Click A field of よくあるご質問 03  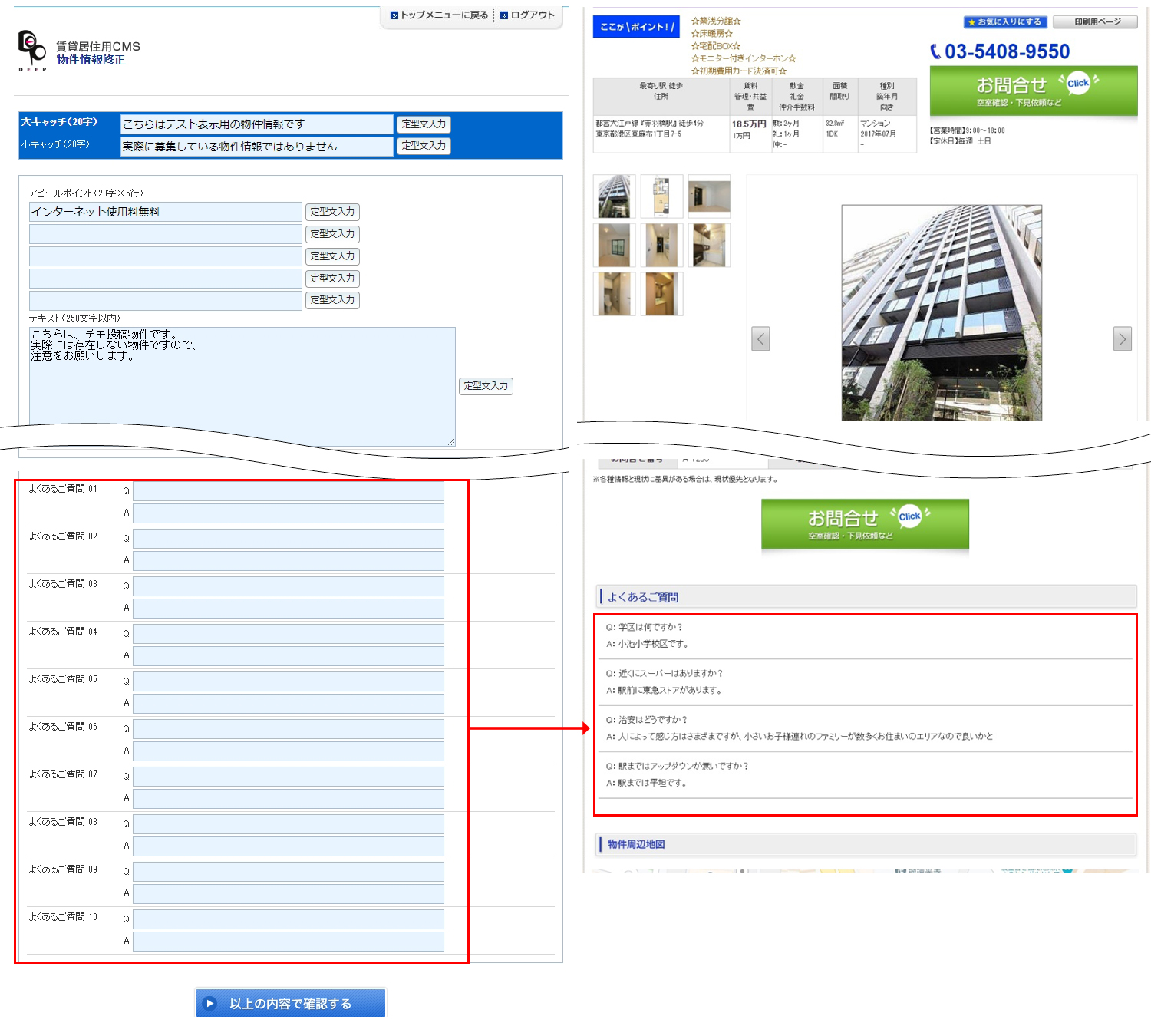(x=289, y=609)
